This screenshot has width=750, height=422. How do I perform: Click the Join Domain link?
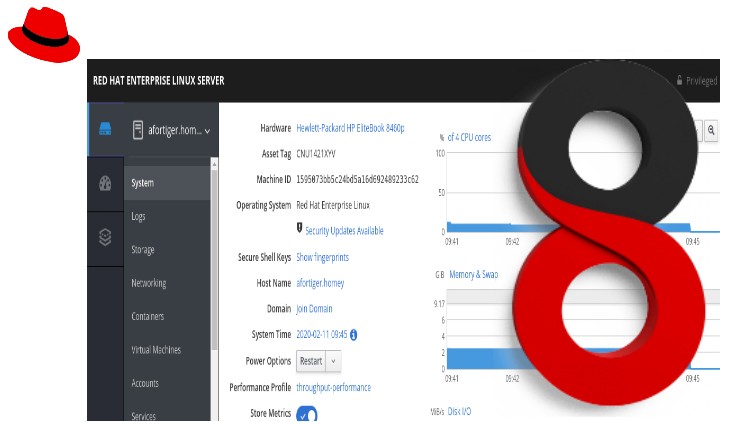[x=314, y=309]
